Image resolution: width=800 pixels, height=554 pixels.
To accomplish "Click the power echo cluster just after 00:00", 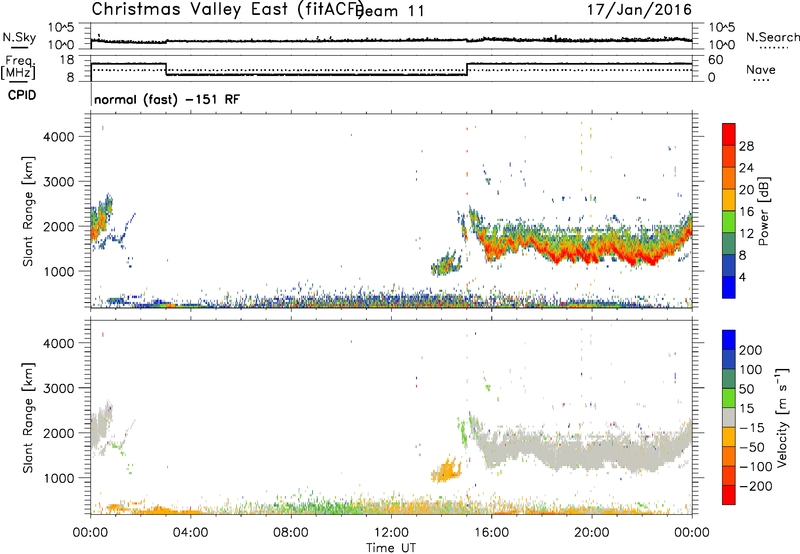I will (101, 219).
